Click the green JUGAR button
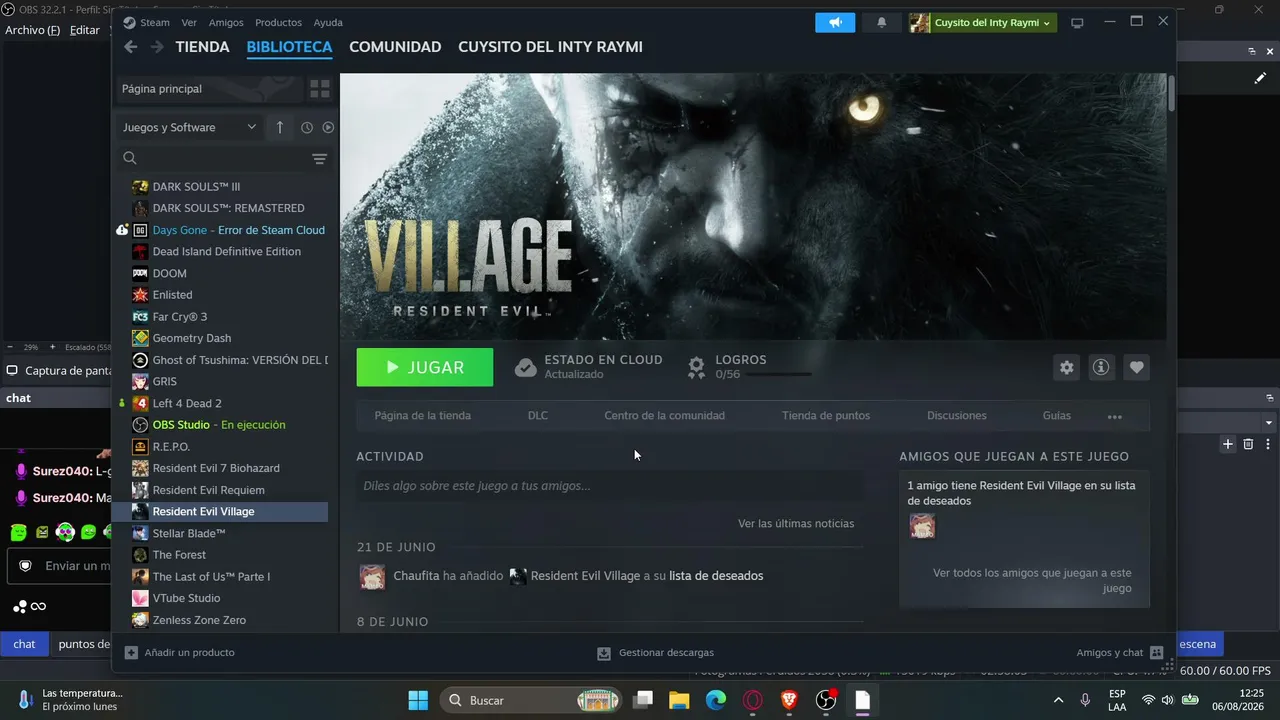 425,367
